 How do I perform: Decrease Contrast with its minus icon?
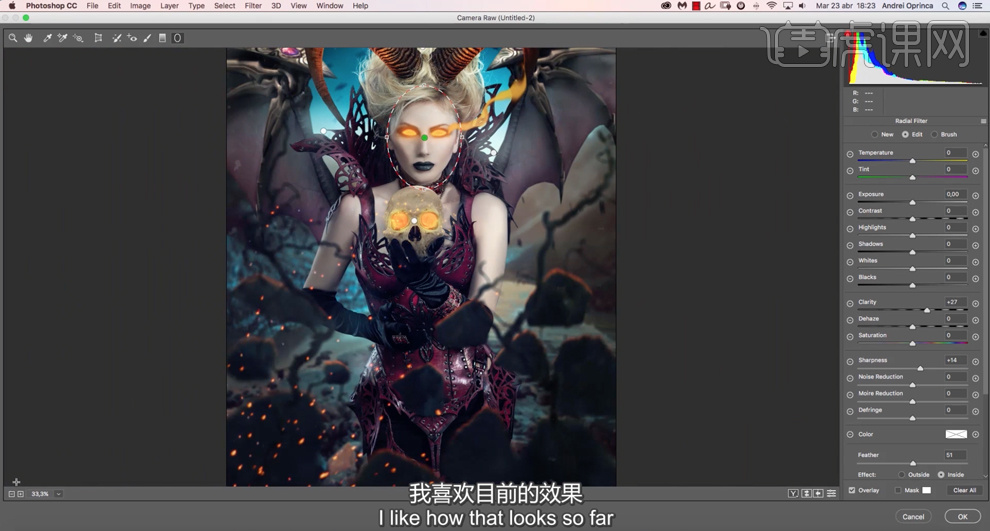tap(850, 212)
